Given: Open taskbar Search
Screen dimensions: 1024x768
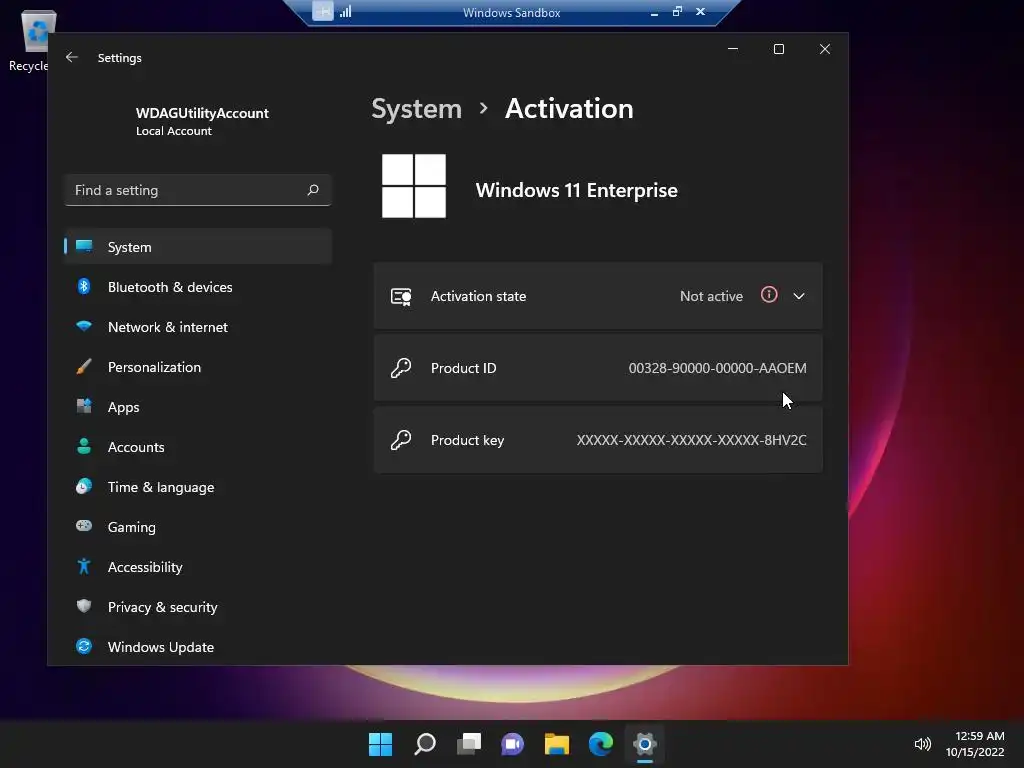Looking at the screenshot, I should point(424,744).
